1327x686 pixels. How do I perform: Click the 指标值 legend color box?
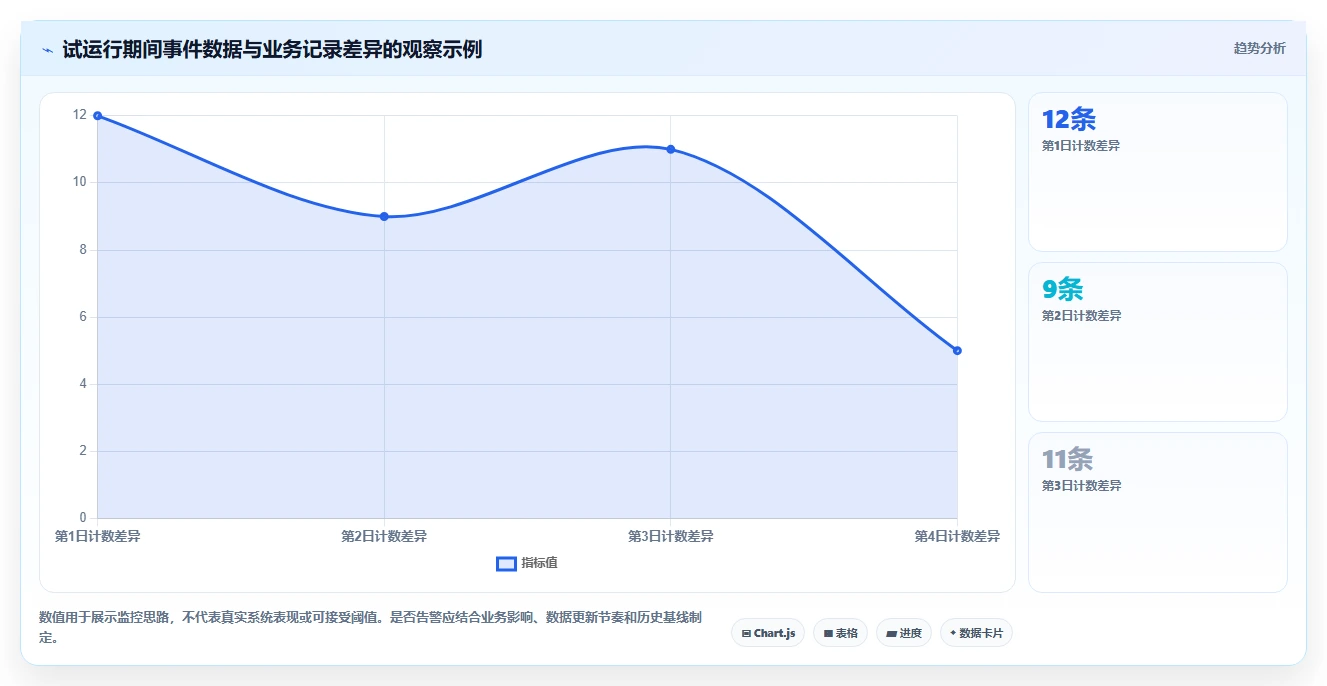click(x=506, y=563)
